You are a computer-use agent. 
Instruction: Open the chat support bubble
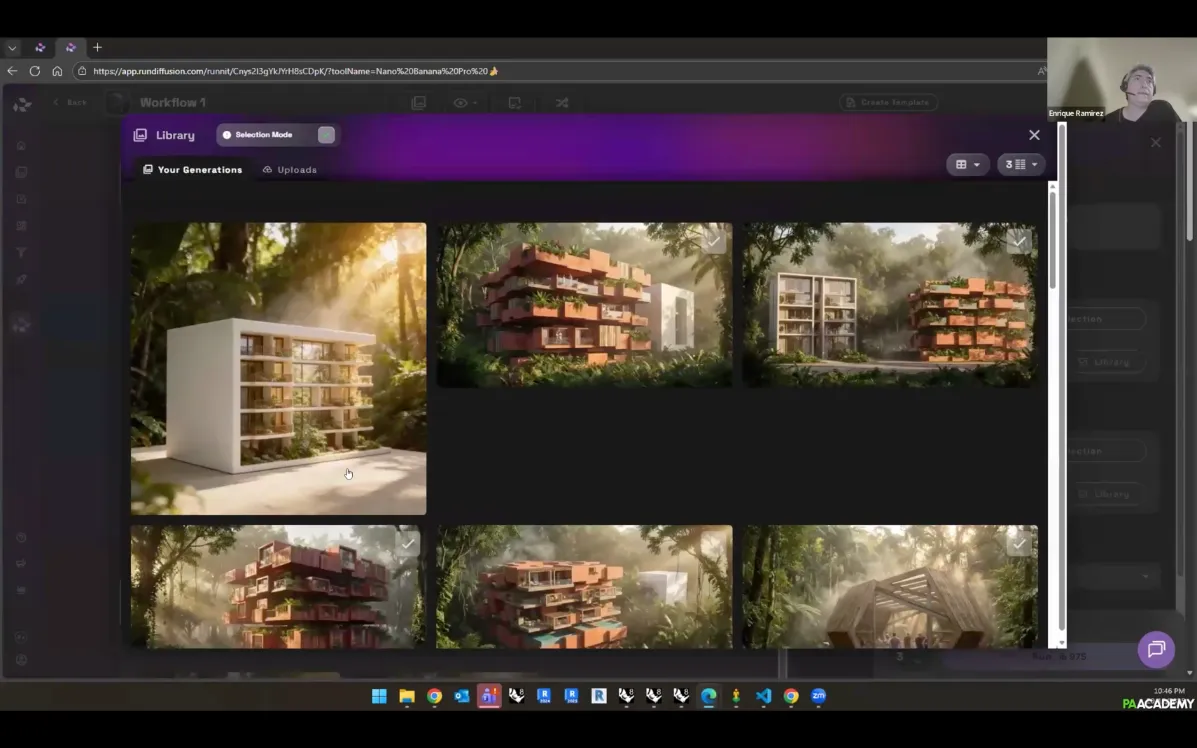pyautogui.click(x=1156, y=650)
